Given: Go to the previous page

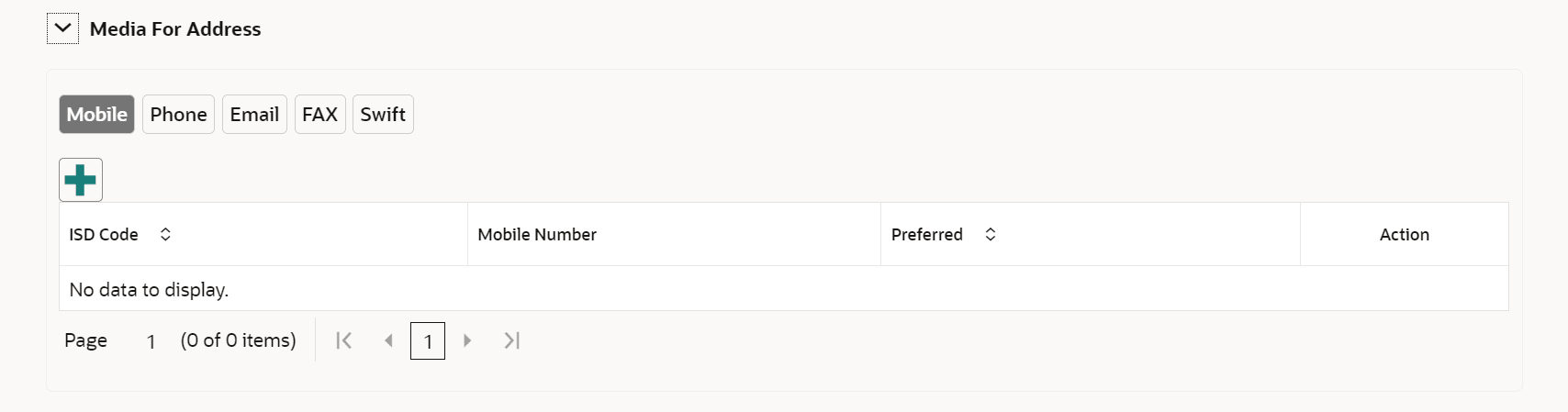Looking at the screenshot, I should point(388,340).
